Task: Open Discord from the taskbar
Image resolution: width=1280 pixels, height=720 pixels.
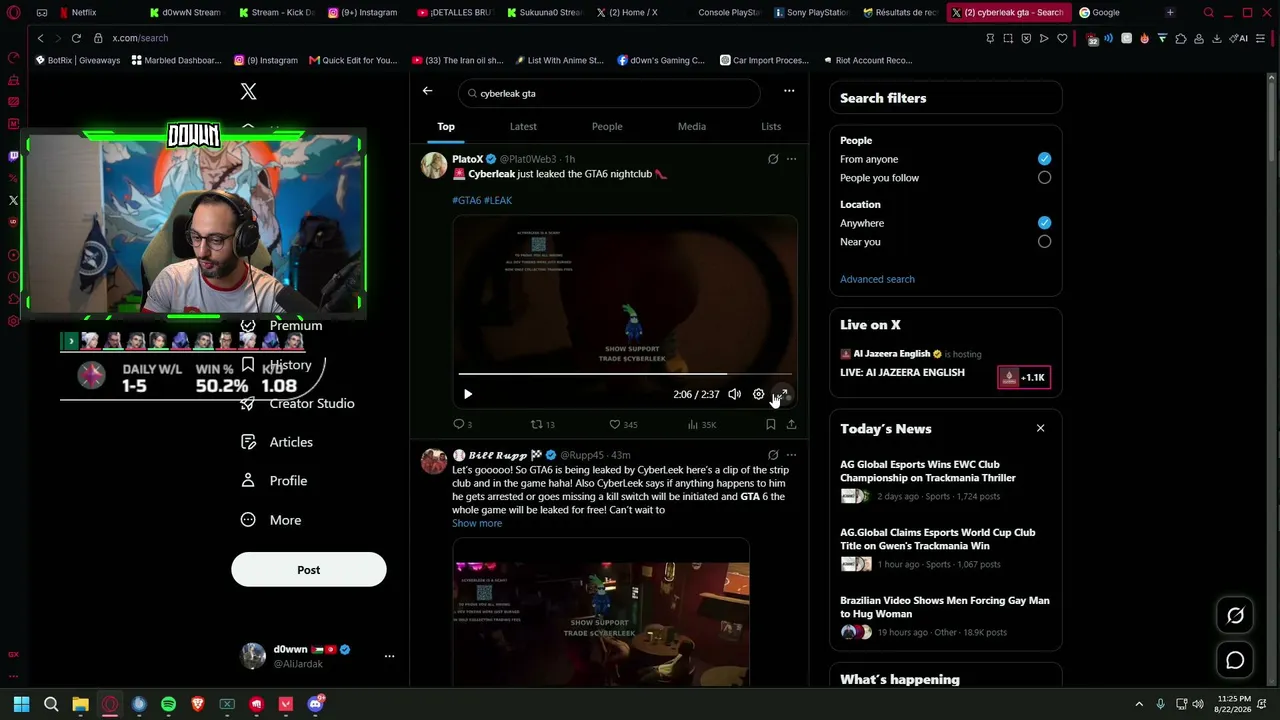Action: (x=315, y=704)
